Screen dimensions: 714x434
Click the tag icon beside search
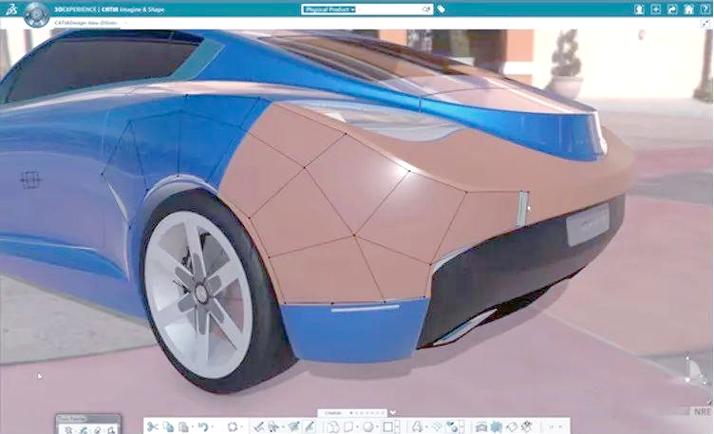pos(441,9)
